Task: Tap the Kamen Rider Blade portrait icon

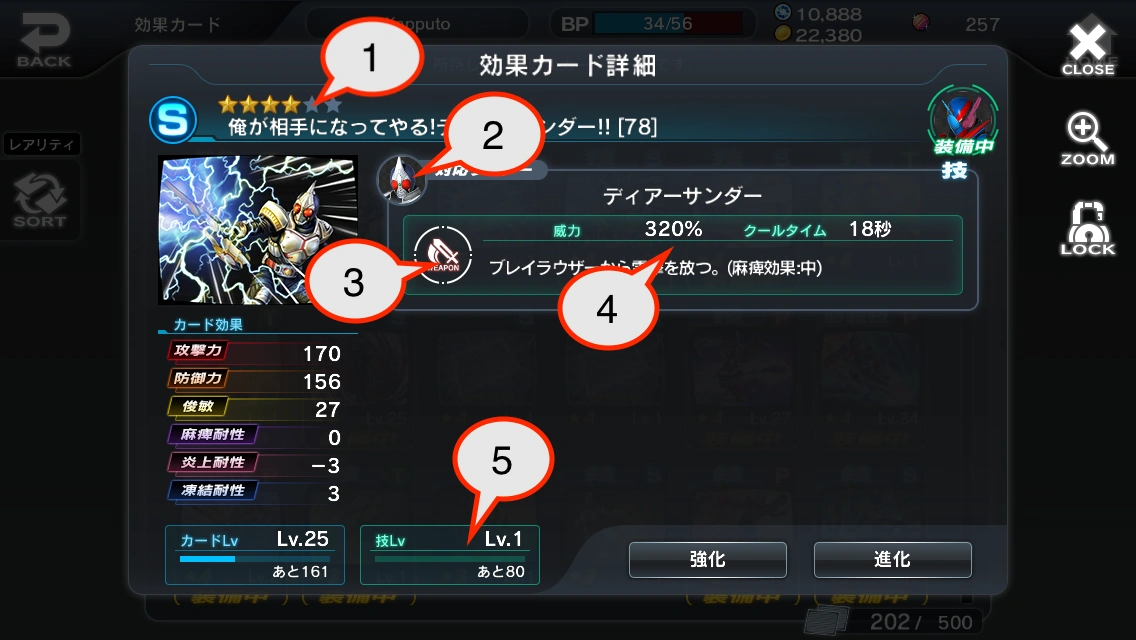Action: click(401, 180)
